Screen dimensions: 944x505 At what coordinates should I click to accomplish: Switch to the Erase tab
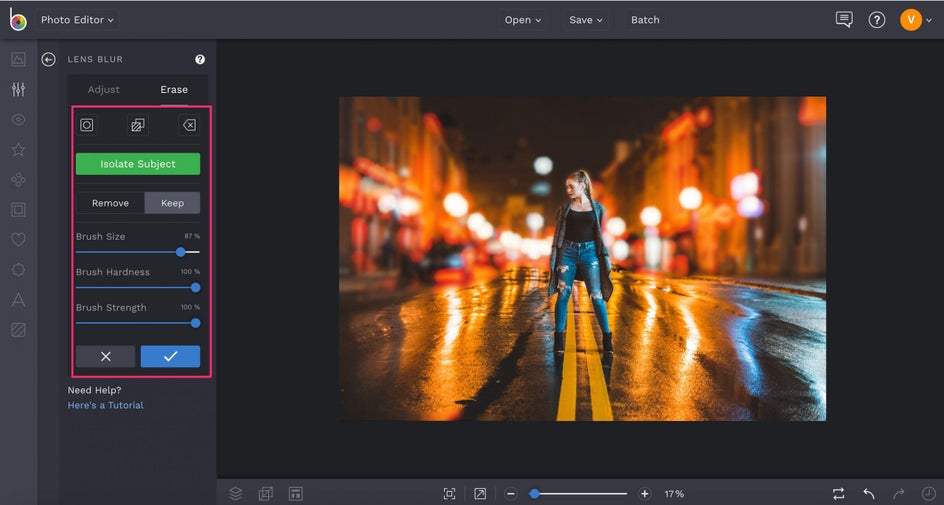(174, 90)
